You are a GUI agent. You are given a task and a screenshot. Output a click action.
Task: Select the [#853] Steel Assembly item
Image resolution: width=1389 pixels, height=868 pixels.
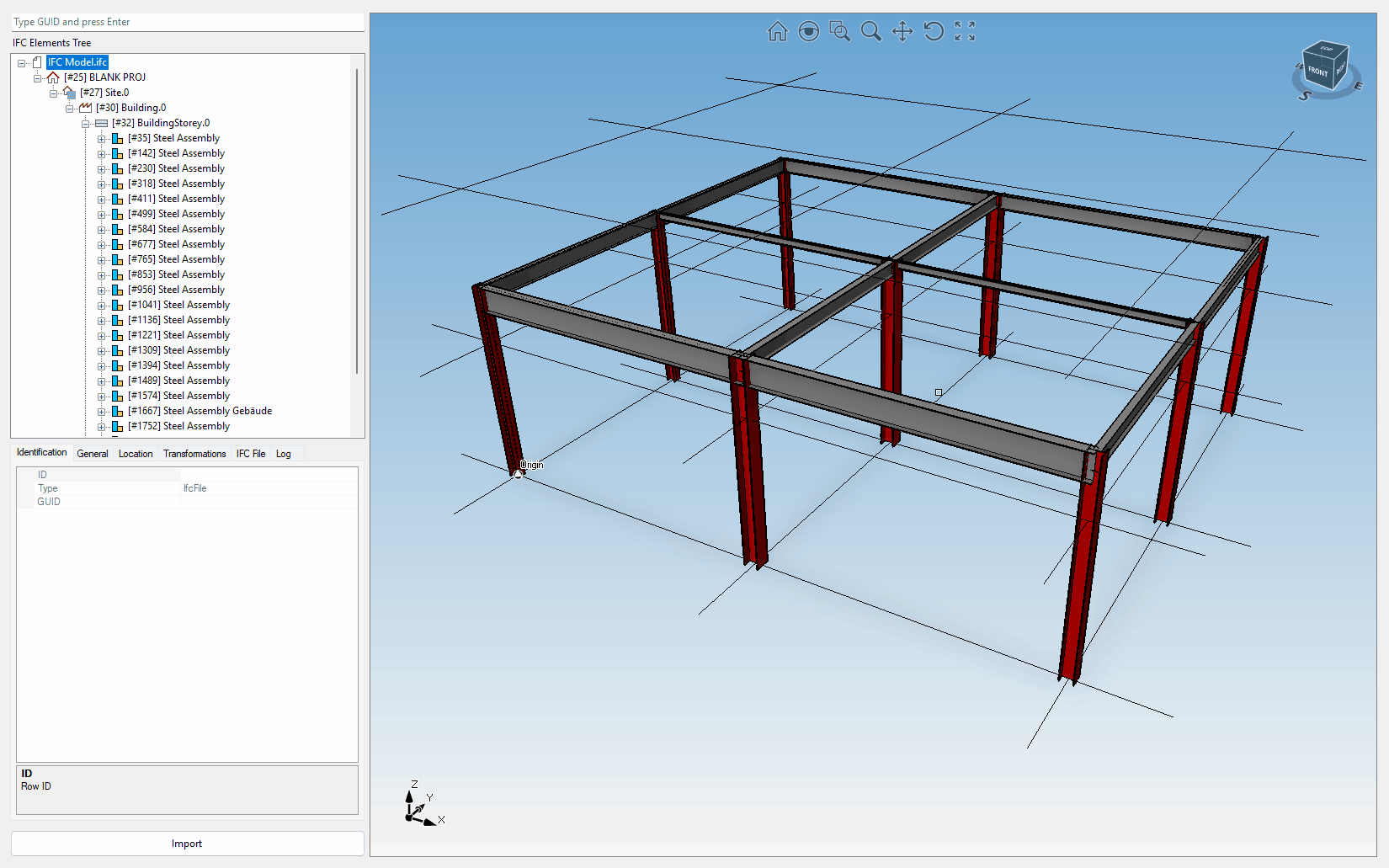pyautogui.click(x=176, y=274)
